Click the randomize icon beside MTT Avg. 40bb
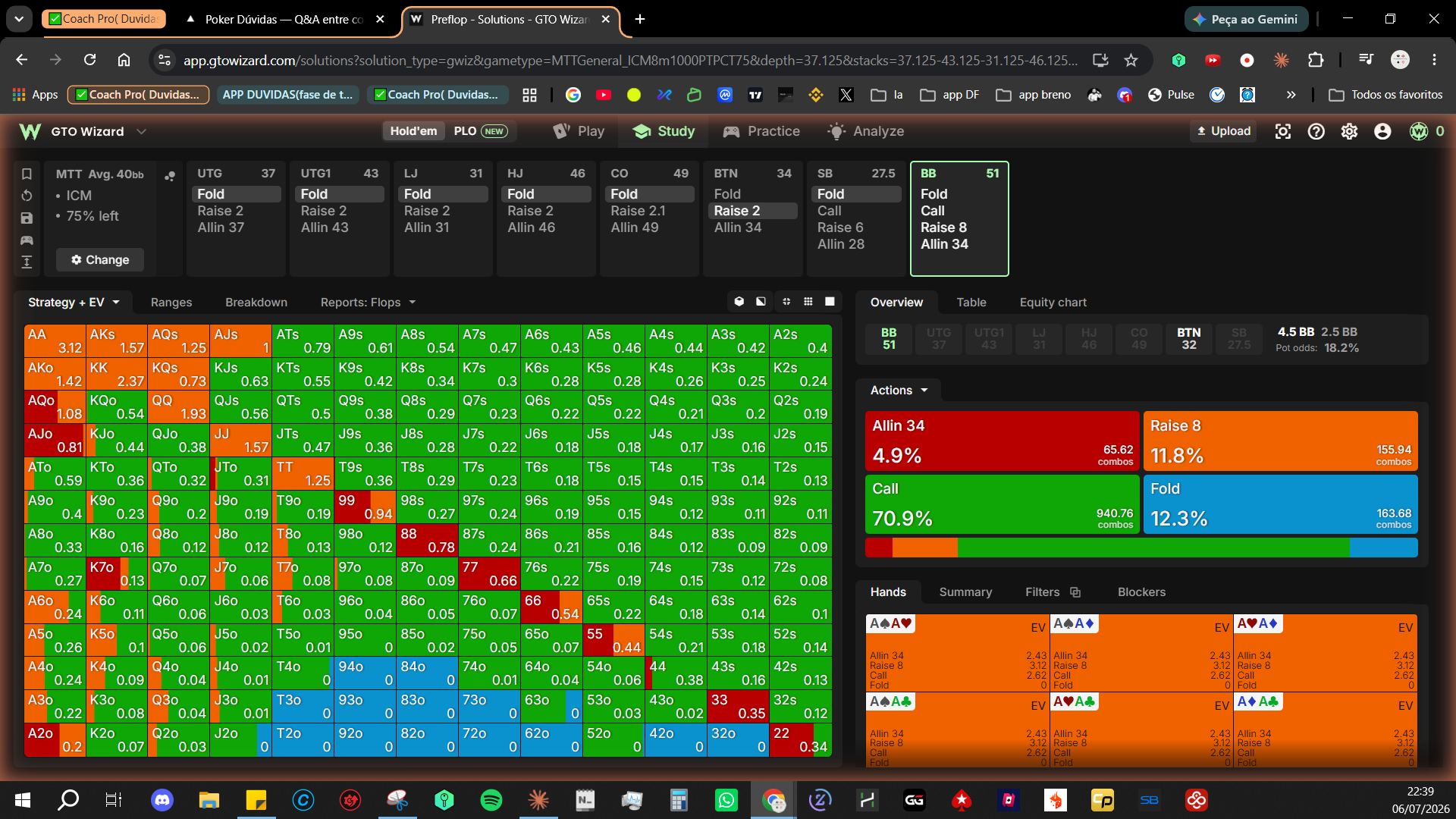 tap(170, 175)
